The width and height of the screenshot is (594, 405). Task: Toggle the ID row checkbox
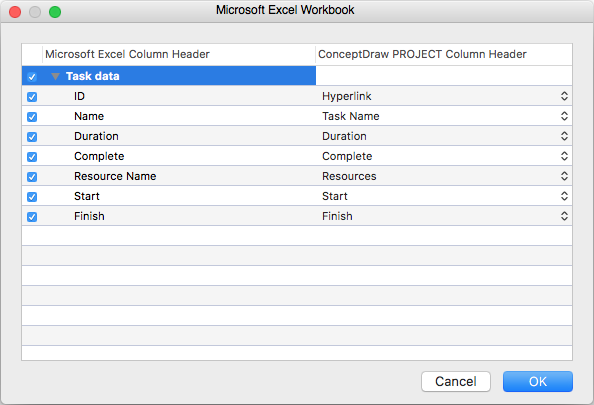tap(32, 97)
